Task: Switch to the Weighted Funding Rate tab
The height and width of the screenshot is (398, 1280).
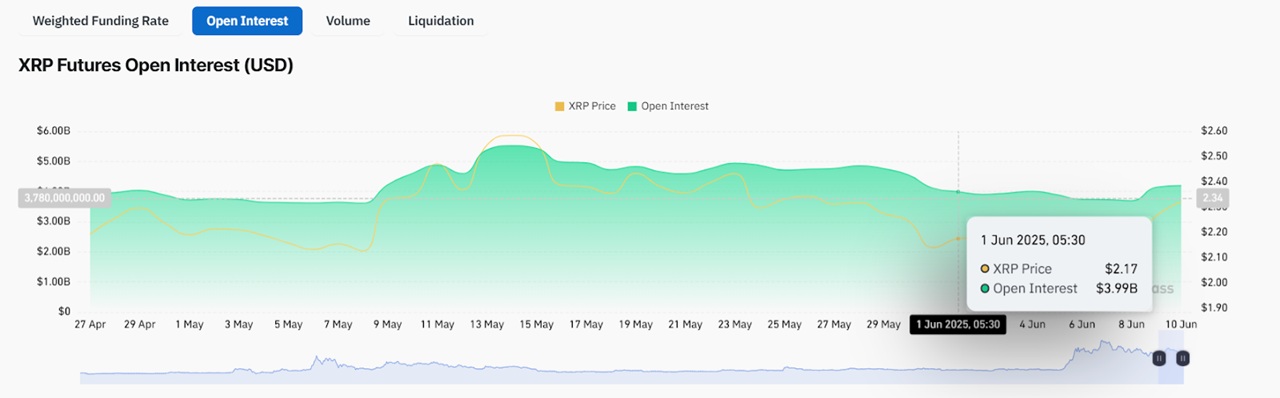Action: pyautogui.click(x=100, y=20)
